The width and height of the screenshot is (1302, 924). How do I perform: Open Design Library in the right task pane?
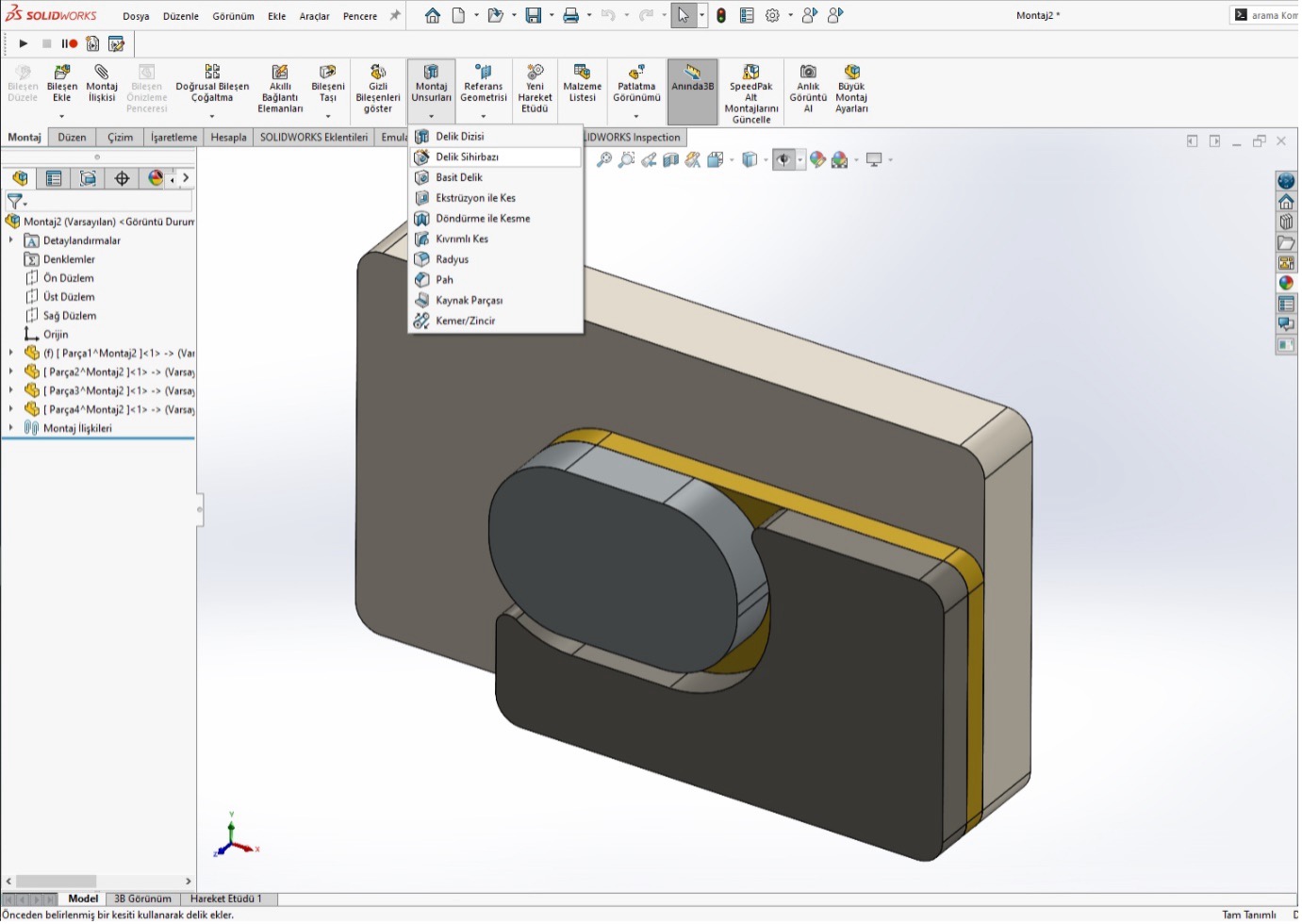pos(1286,223)
